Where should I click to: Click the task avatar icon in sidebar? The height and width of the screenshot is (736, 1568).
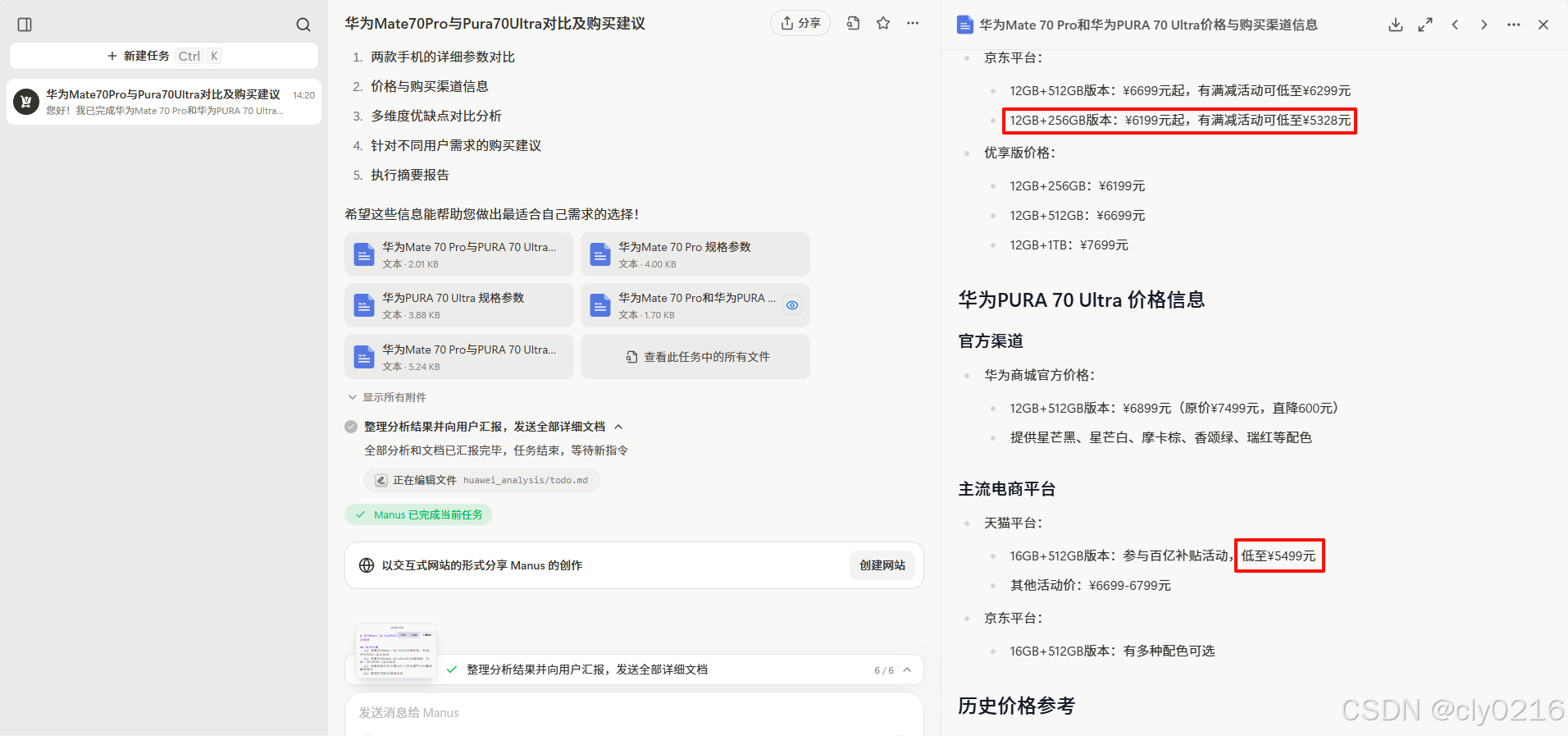click(26, 102)
